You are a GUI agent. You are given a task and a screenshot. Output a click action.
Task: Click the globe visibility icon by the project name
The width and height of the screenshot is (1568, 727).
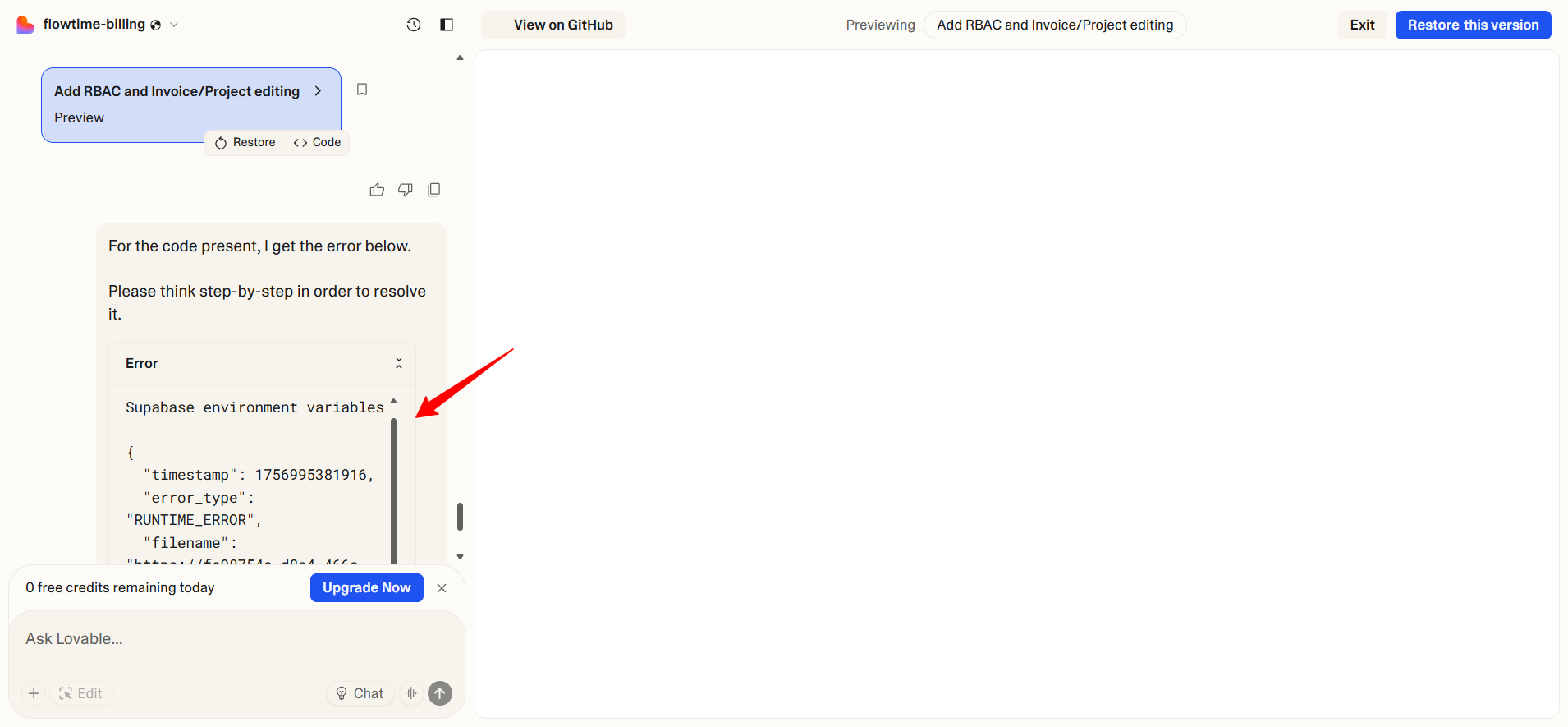pos(156,25)
